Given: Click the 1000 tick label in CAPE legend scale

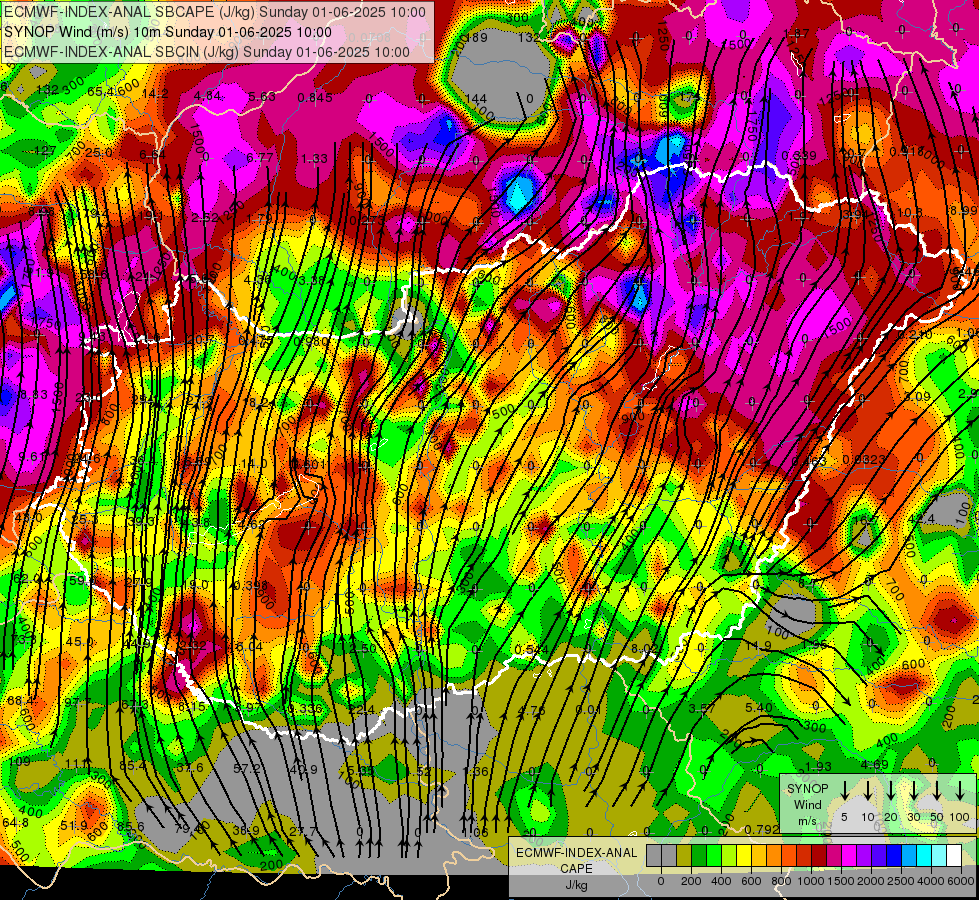Looking at the screenshot, I should click(812, 881).
